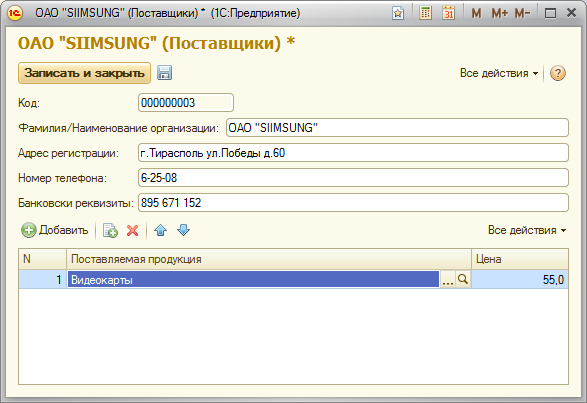Select the Видеокарты cell
Viewport: 587px width, 403px height.
(x=253, y=279)
